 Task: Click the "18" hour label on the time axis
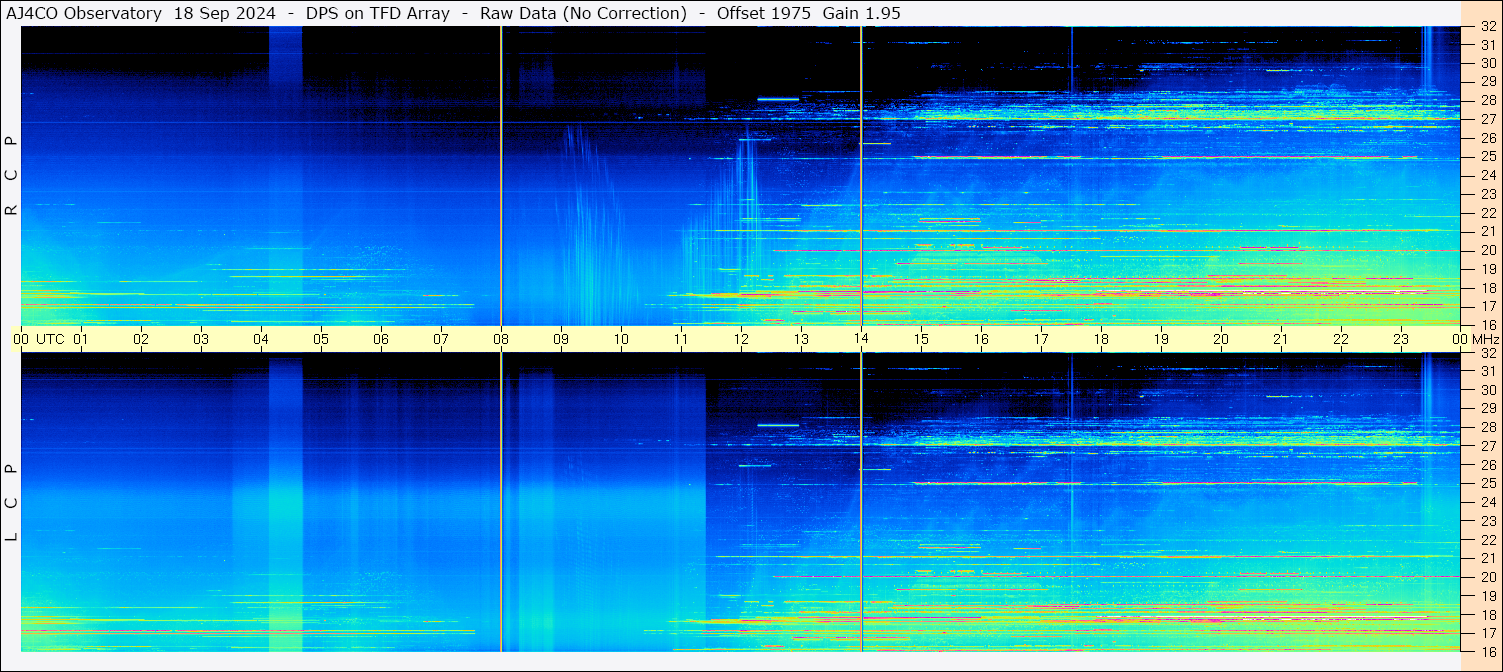pos(1101,339)
